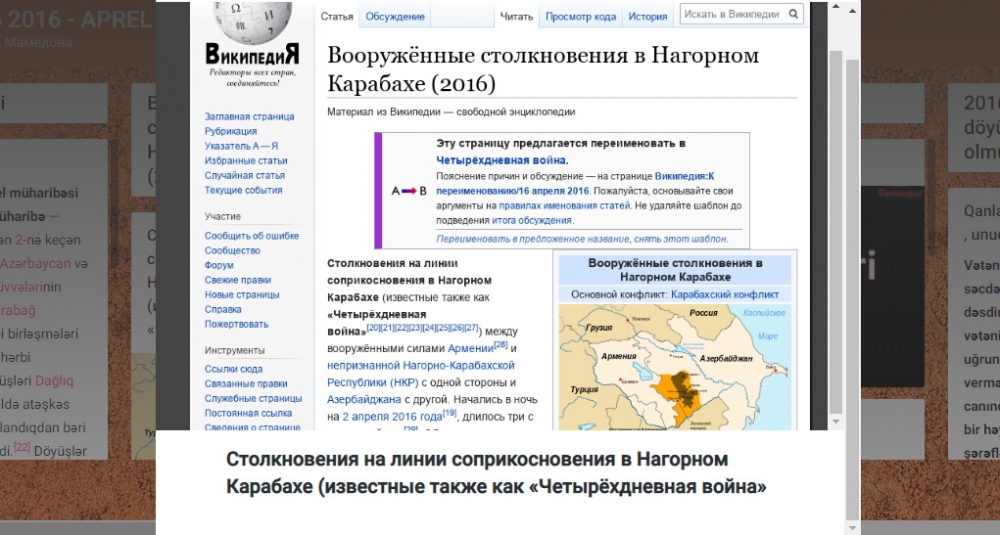Click lightbox caption Столкновения на линии соприкосновения
This screenshot has height=535, width=1000.
(x=496, y=473)
